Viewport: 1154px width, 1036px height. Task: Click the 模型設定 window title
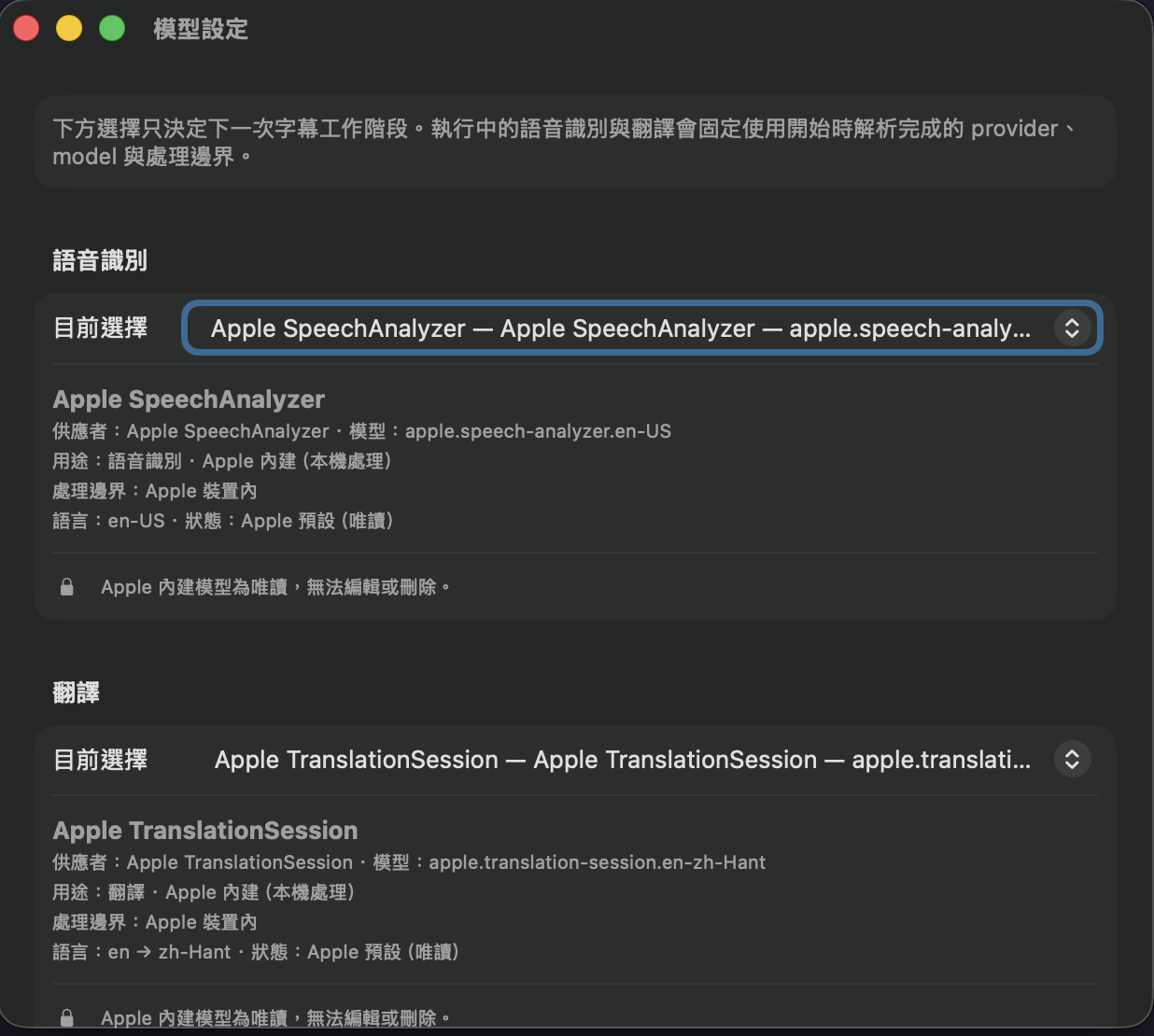201,29
